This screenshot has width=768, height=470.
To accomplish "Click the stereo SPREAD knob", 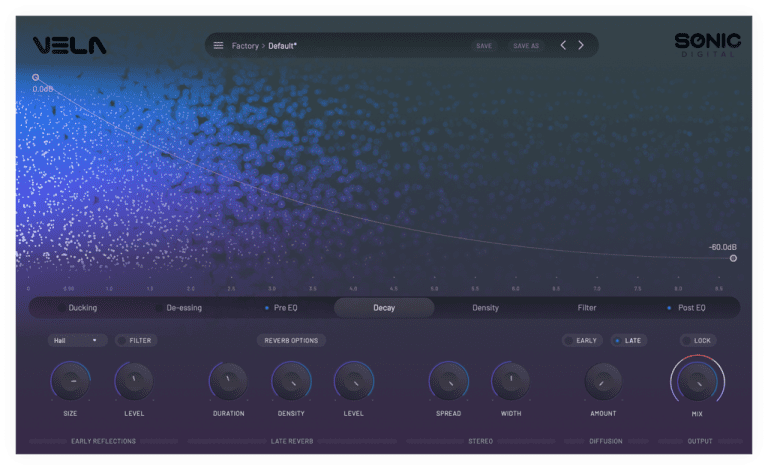I will (449, 381).
